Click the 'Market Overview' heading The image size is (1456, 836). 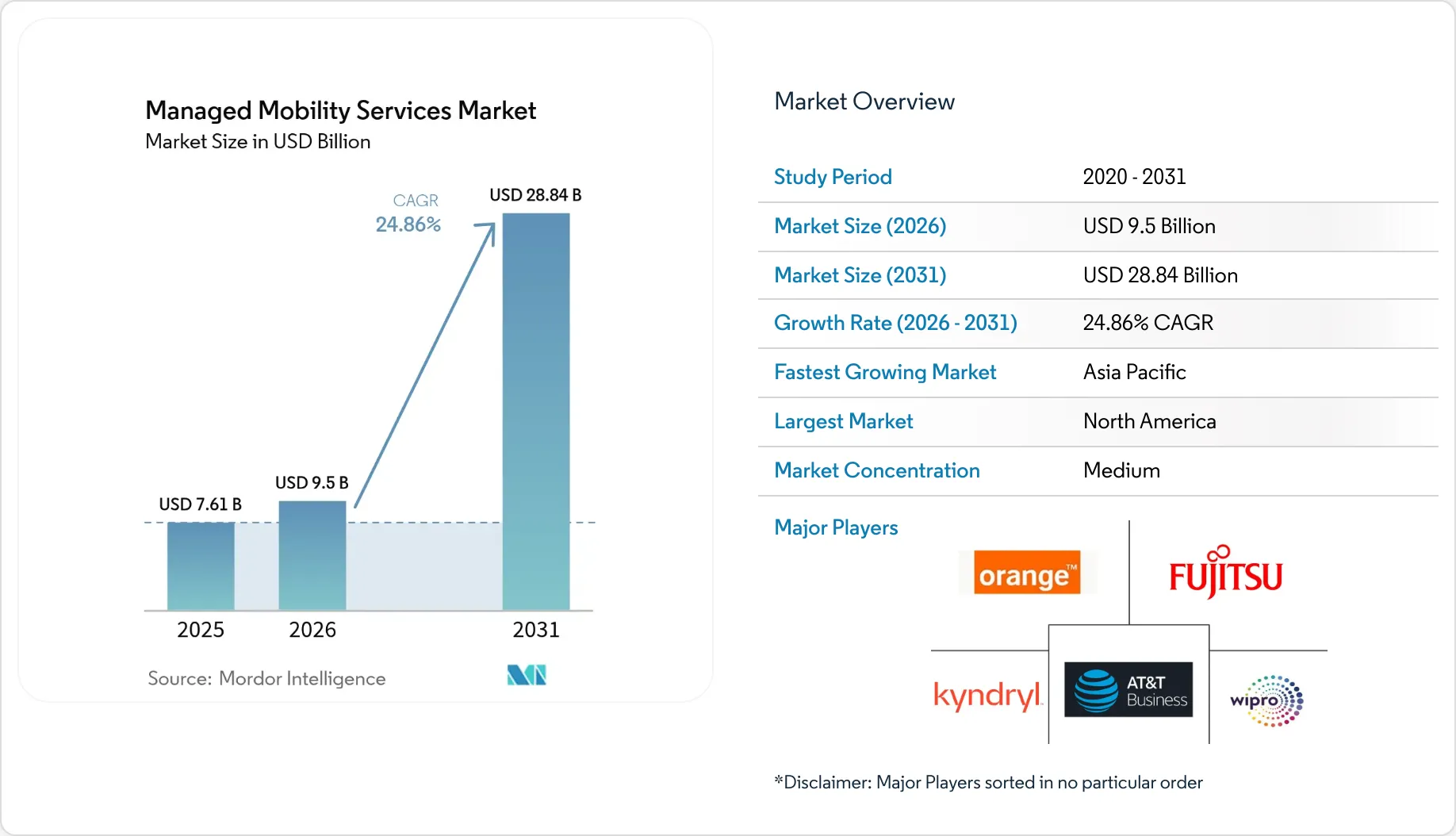coord(864,102)
